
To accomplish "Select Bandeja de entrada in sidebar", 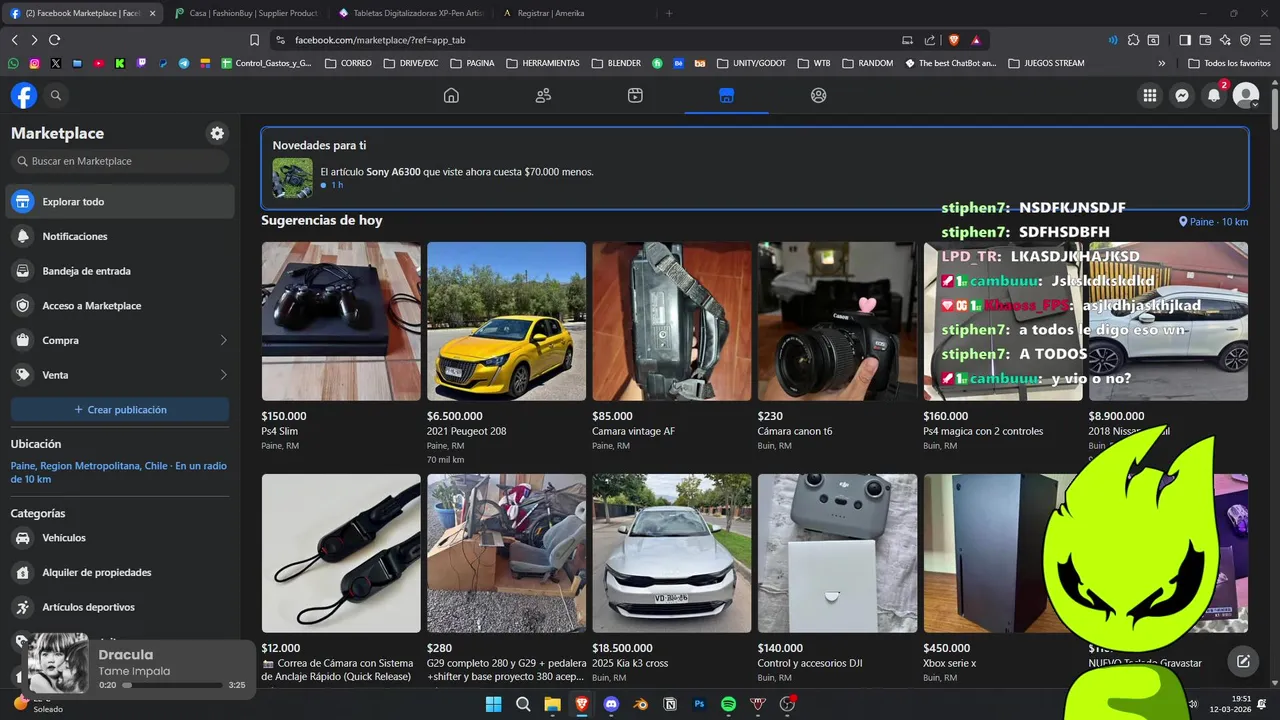I will pyautogui.click(x=86, y=271).
